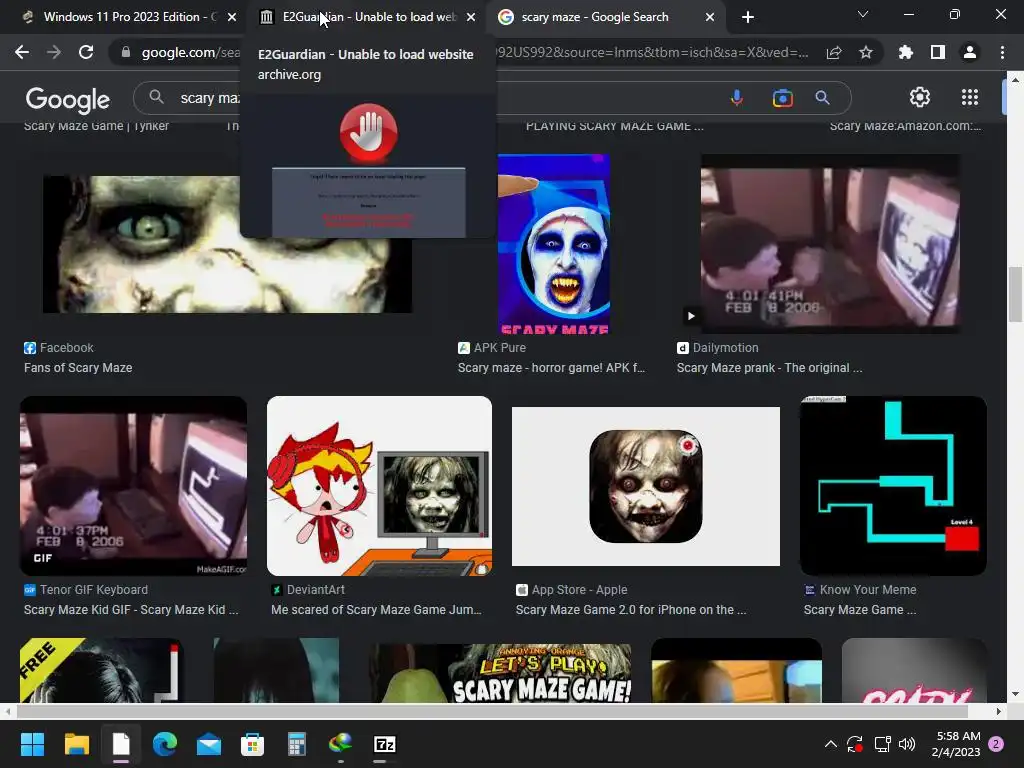Click the vertical scrollbar thumb
Image resolution: width=1024 pixels, height=768 pixels.
(1015, 295)
